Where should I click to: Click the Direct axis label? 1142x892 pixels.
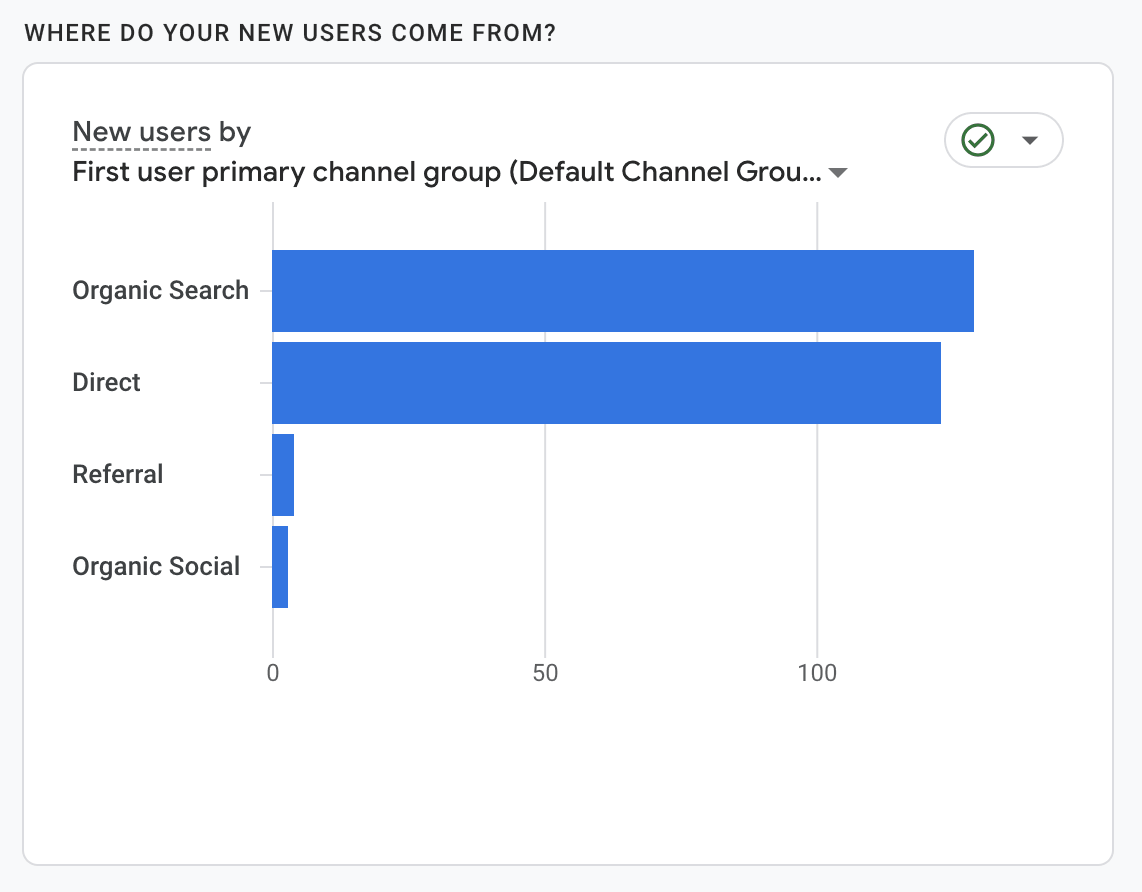tap(107, 383)
